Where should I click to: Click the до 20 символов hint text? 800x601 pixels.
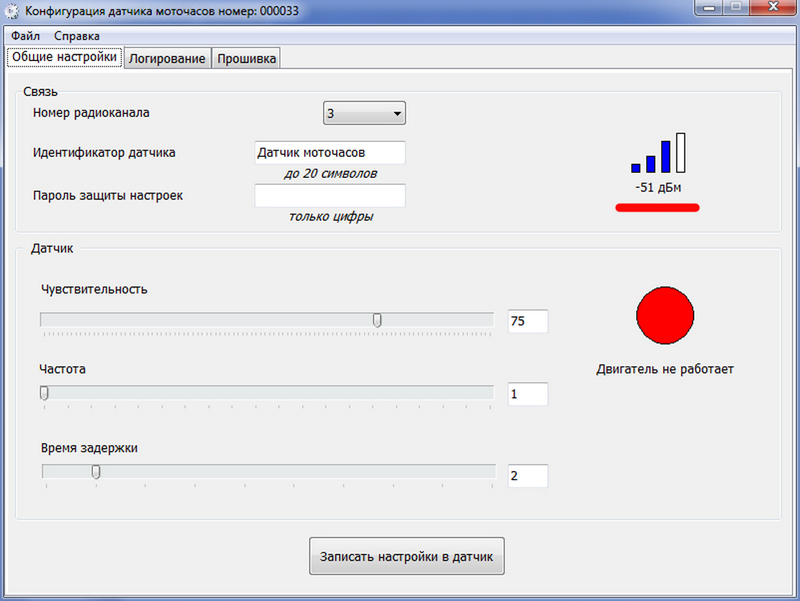pos(330,174)
